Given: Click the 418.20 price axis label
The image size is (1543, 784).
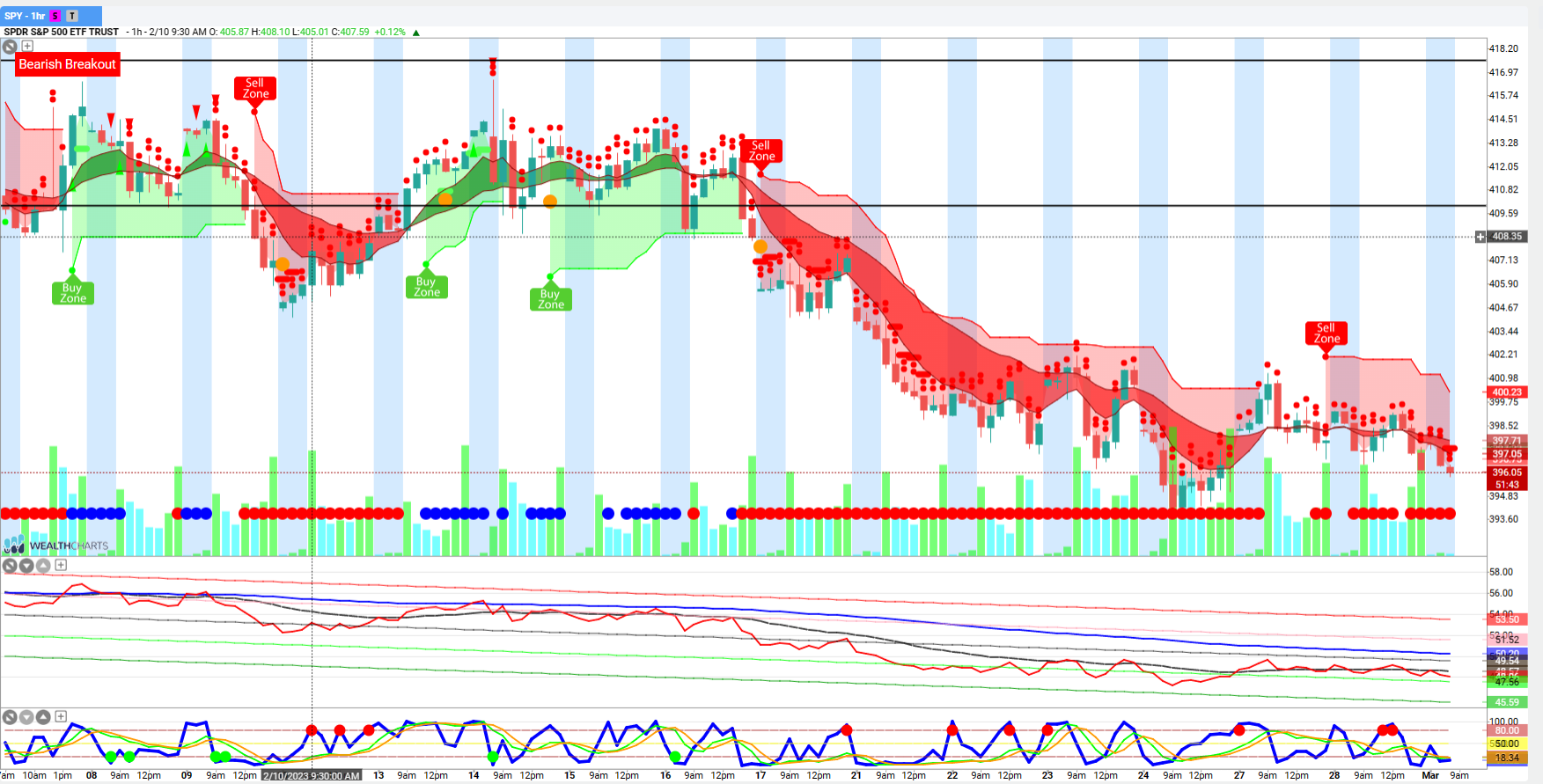Looking at the screenshot, I should [x=1503, y=48].
